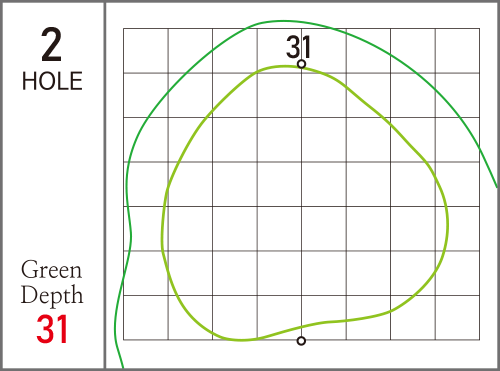Select the HOLE text label
The image size is (500, 371).
tap(52, 81)
